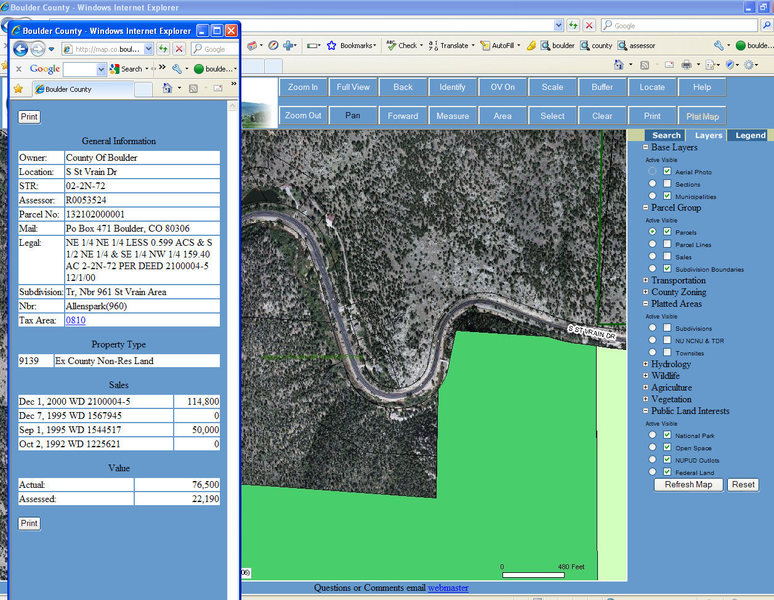774x600 pixels.
Task: Click the highlighter icon in Google toolbar
Action: point(531,46)
